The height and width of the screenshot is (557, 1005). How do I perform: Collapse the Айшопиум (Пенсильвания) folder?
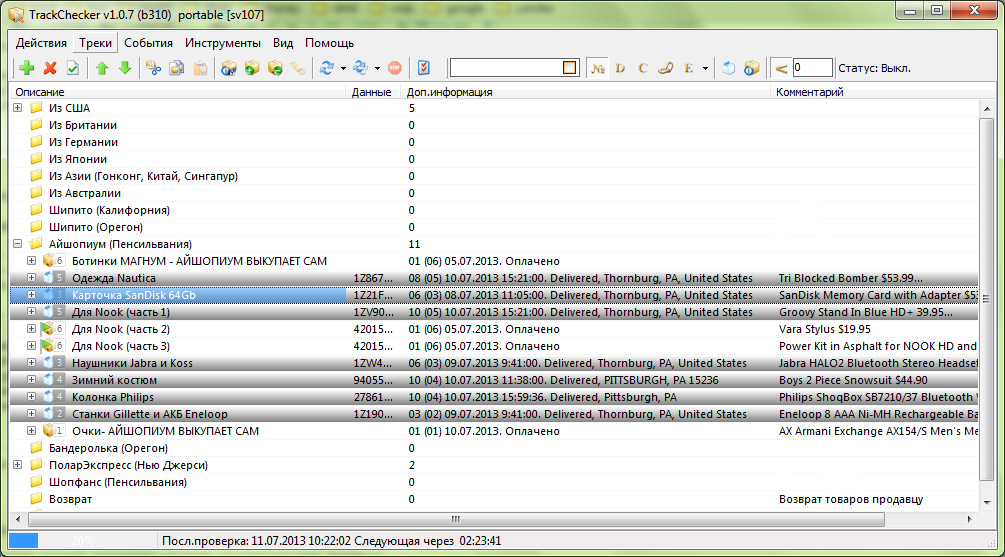tap(18, 244)
